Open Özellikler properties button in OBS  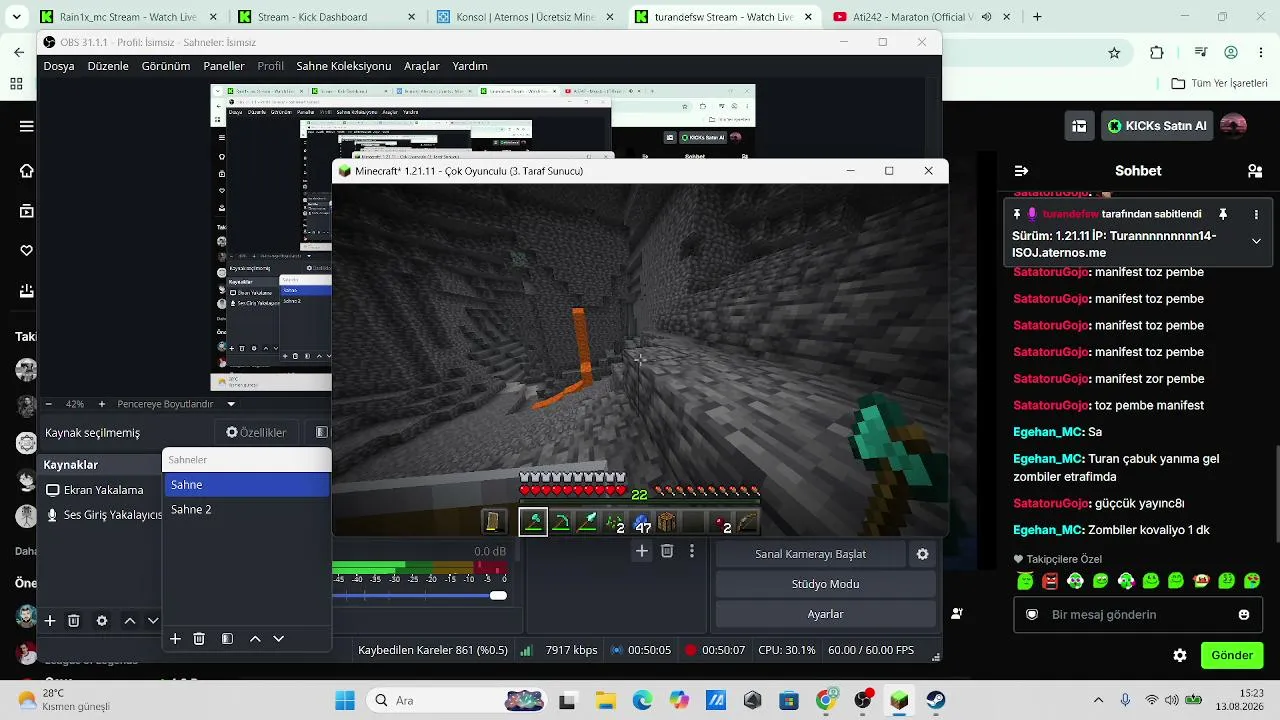[x=256, y=433]
